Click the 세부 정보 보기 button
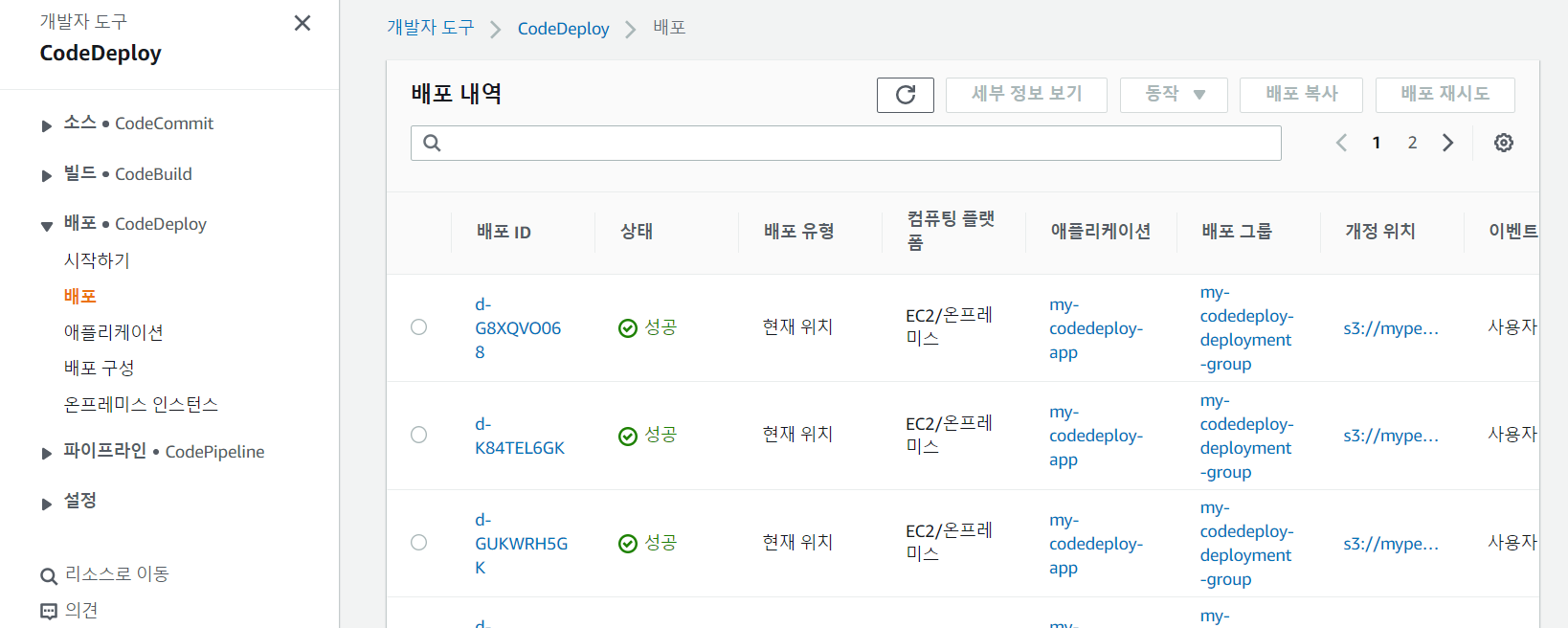Viewport: 1568px width, 628px height. (x=1026, y=95)
